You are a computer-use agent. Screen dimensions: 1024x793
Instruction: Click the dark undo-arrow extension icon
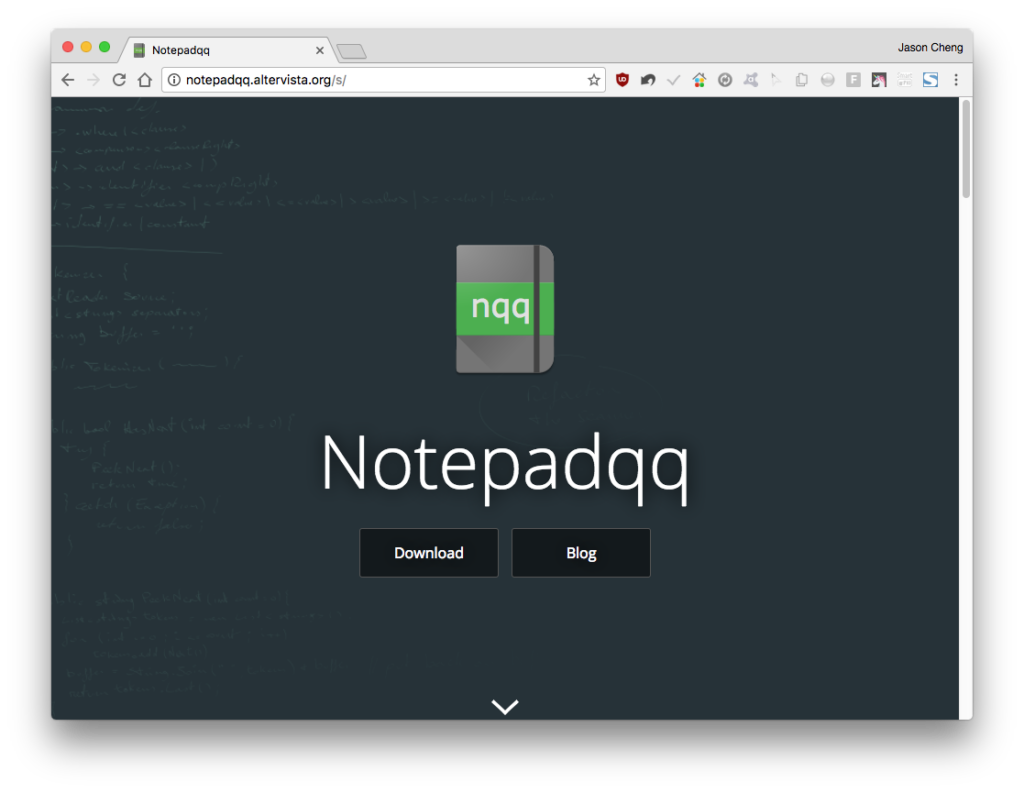(x=648, y=80)
